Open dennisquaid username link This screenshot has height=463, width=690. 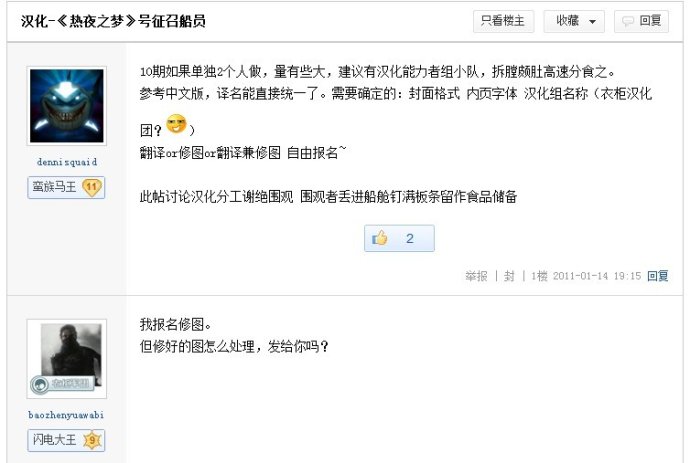[66, 162]
